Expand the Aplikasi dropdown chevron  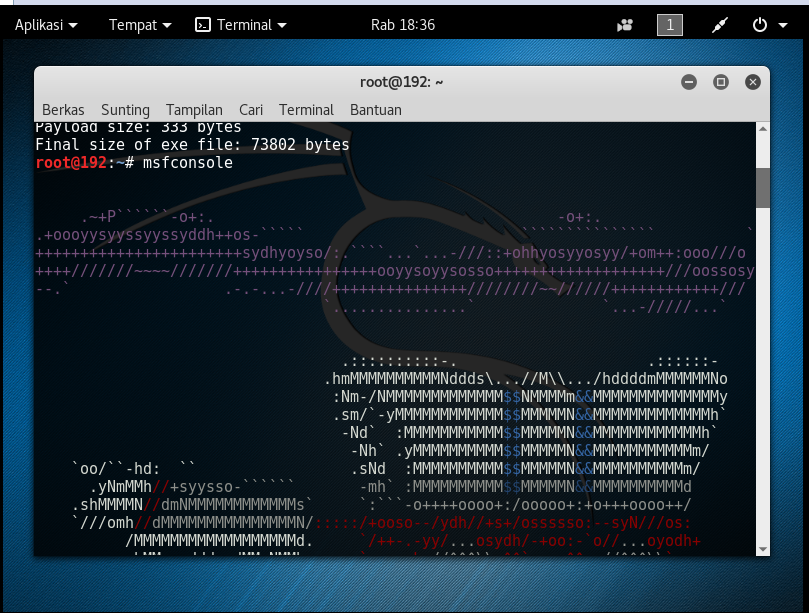pos(73,24)
